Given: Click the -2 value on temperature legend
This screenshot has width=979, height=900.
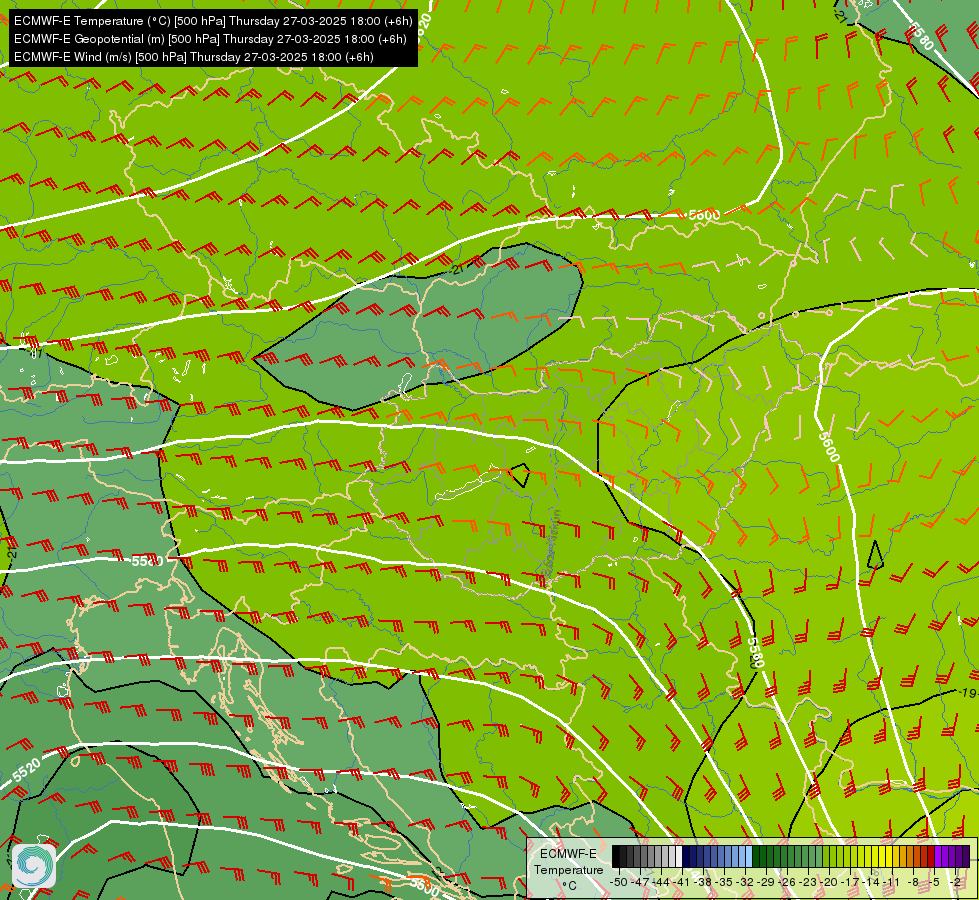Looking at the screenshot, I should click(x=955, y=882).
